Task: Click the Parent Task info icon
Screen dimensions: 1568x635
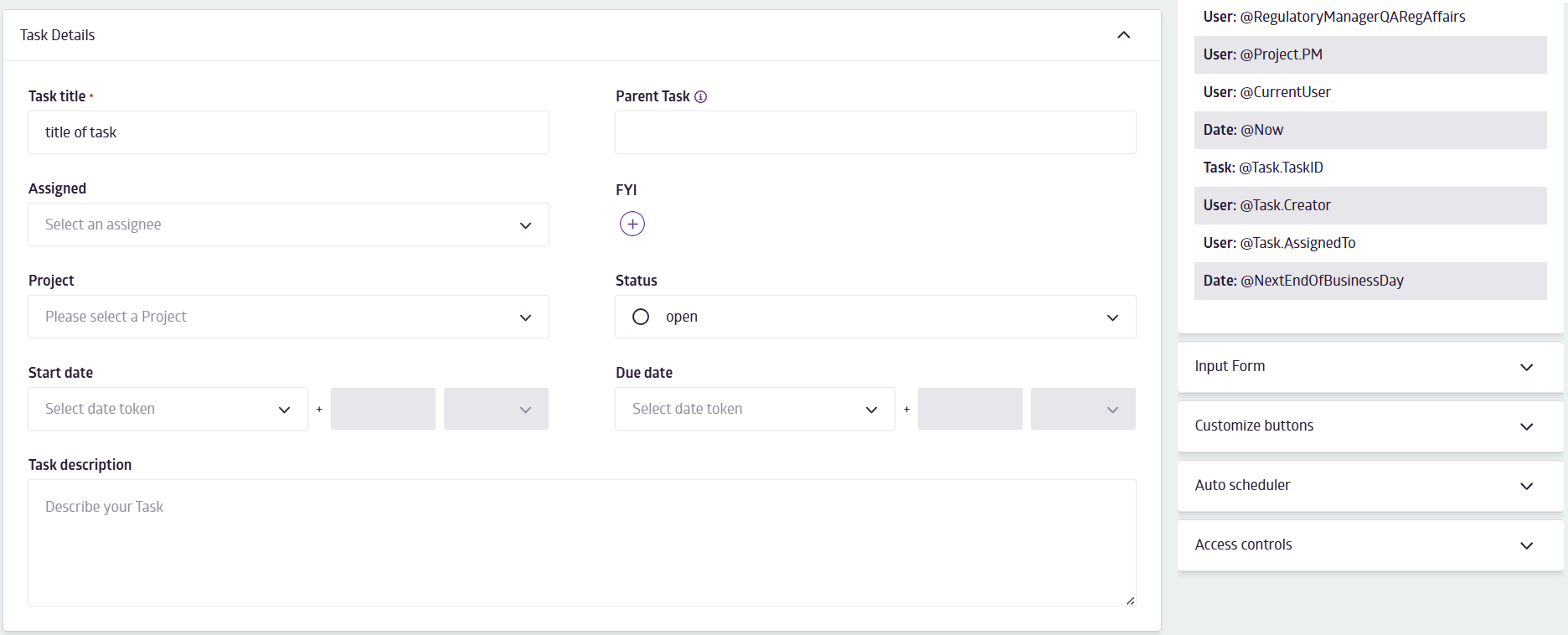Action: (x=701, y=96)
